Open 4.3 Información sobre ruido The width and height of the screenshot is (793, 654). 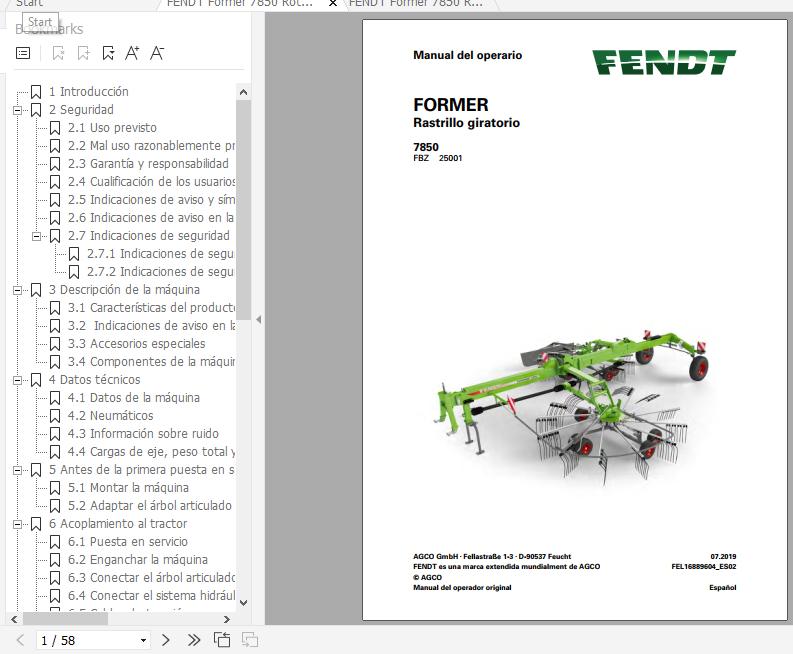point(143,434)
